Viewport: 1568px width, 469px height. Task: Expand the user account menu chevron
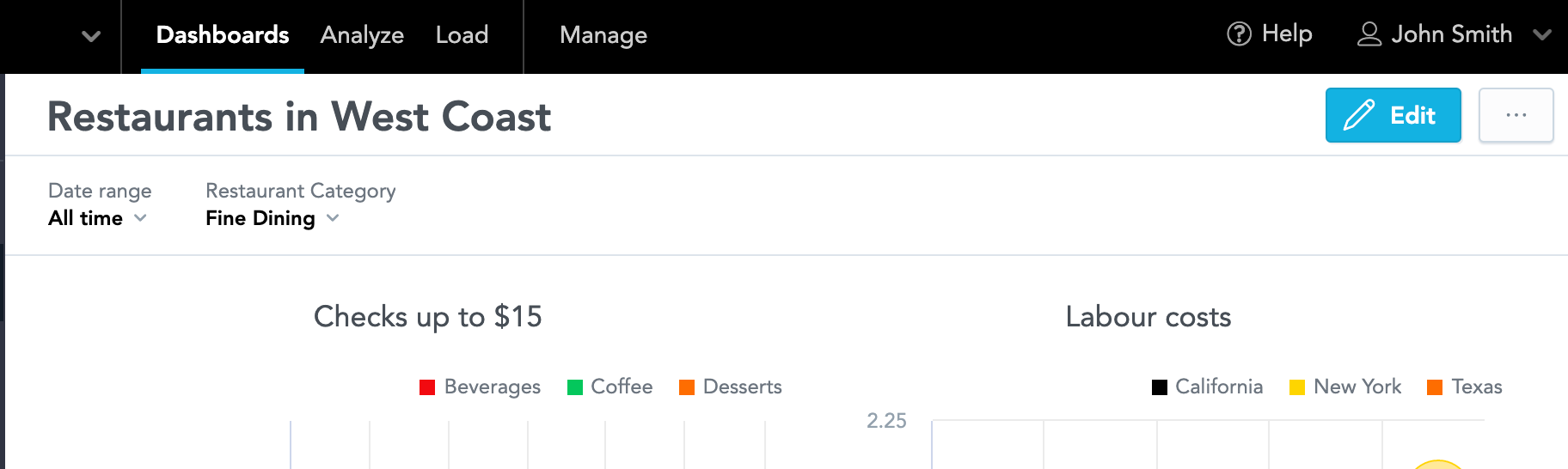click(1542, 35)
